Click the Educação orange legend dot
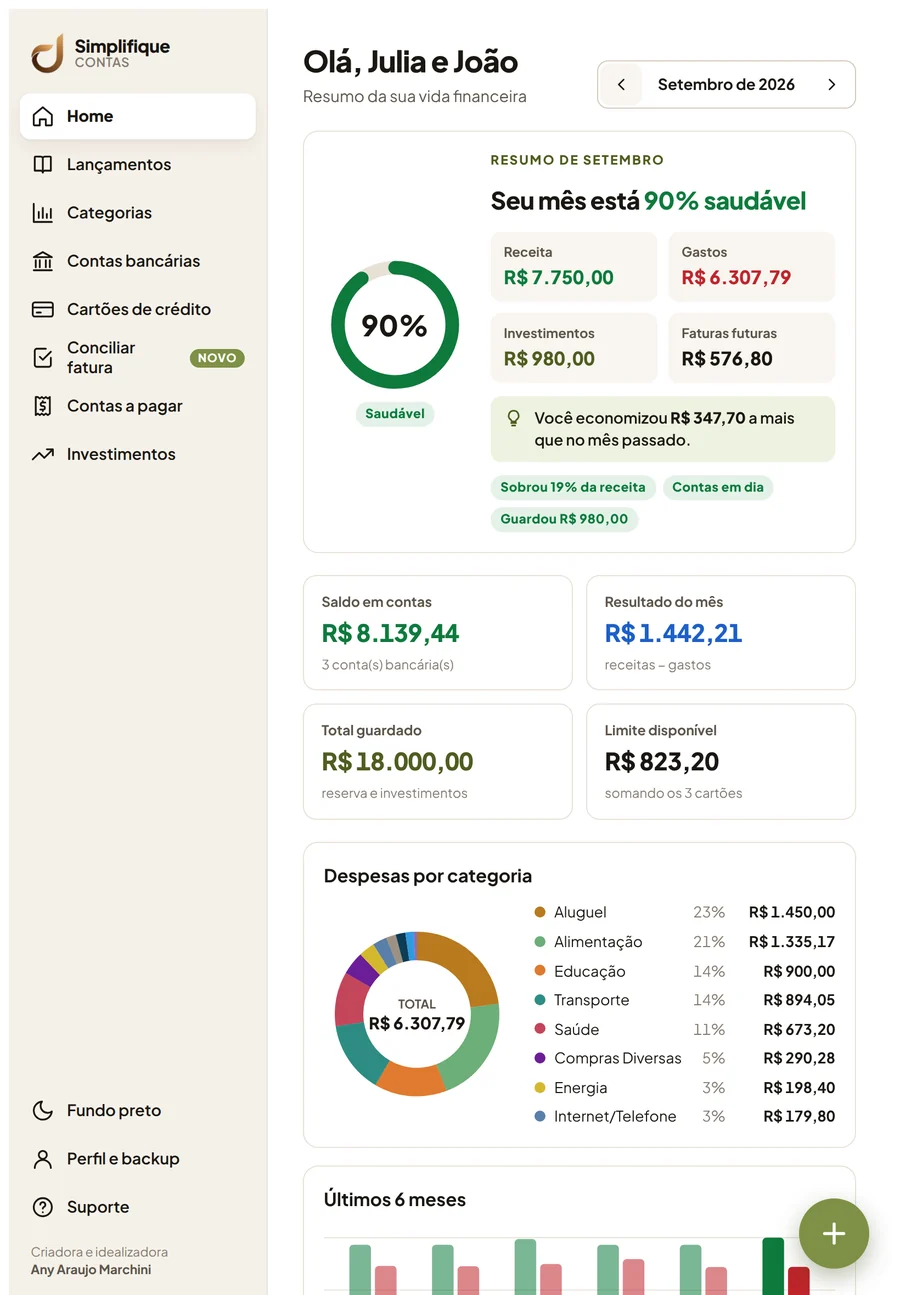Screen dimensions: 900x1295 pos(540,971)
